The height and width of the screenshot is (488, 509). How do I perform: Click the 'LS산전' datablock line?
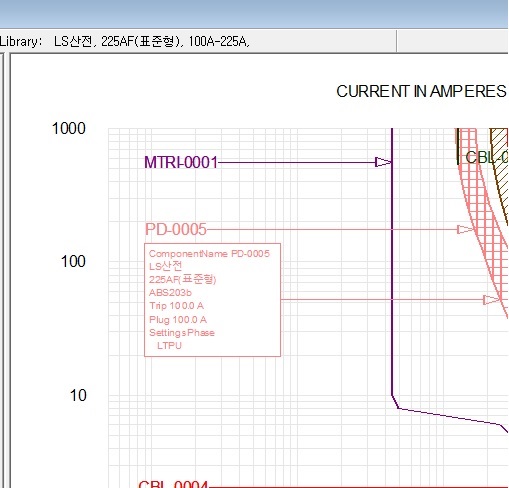pos(166,266)
